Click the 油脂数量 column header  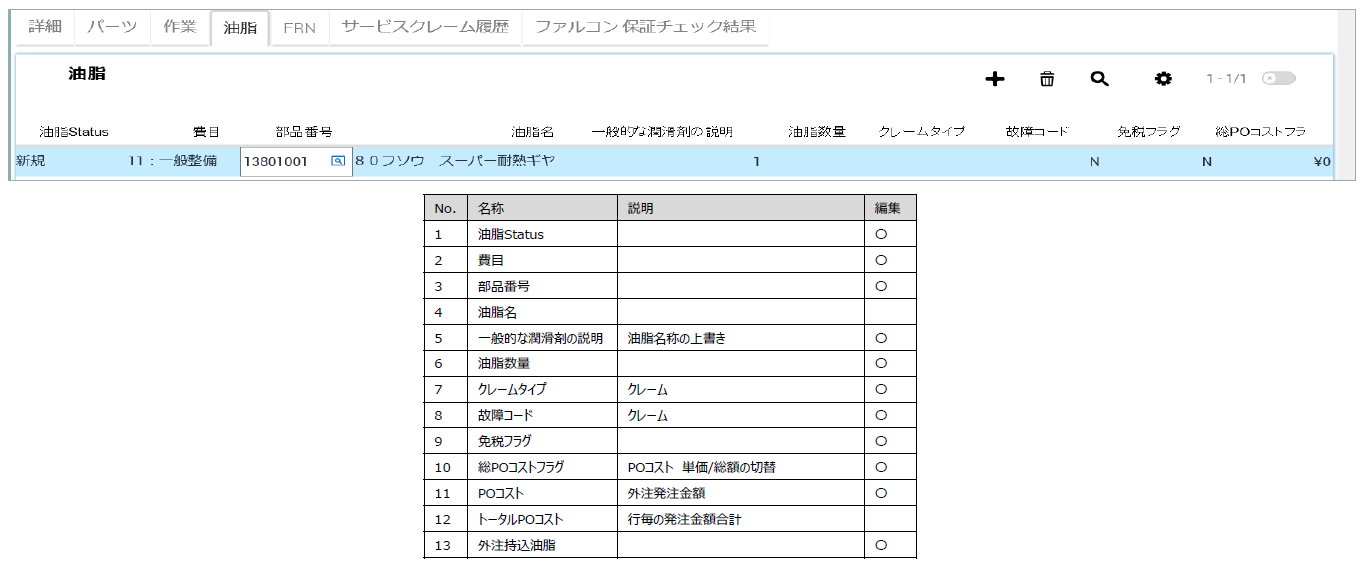click(x=816, y=132)
